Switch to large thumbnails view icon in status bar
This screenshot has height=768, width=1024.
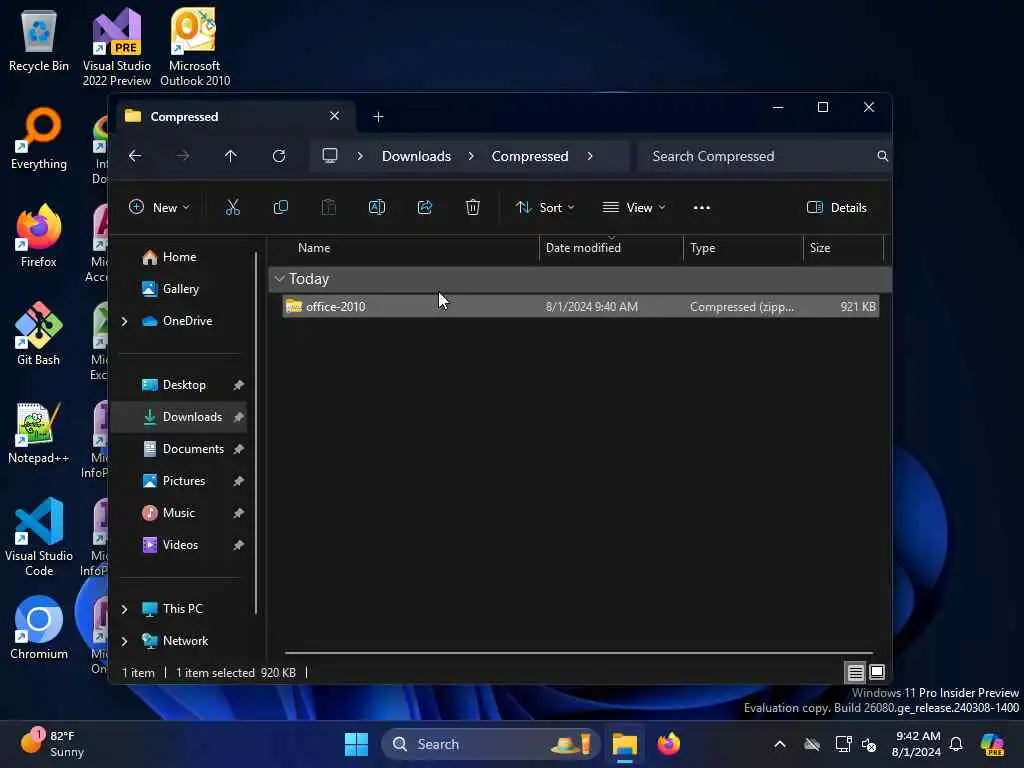877,672
